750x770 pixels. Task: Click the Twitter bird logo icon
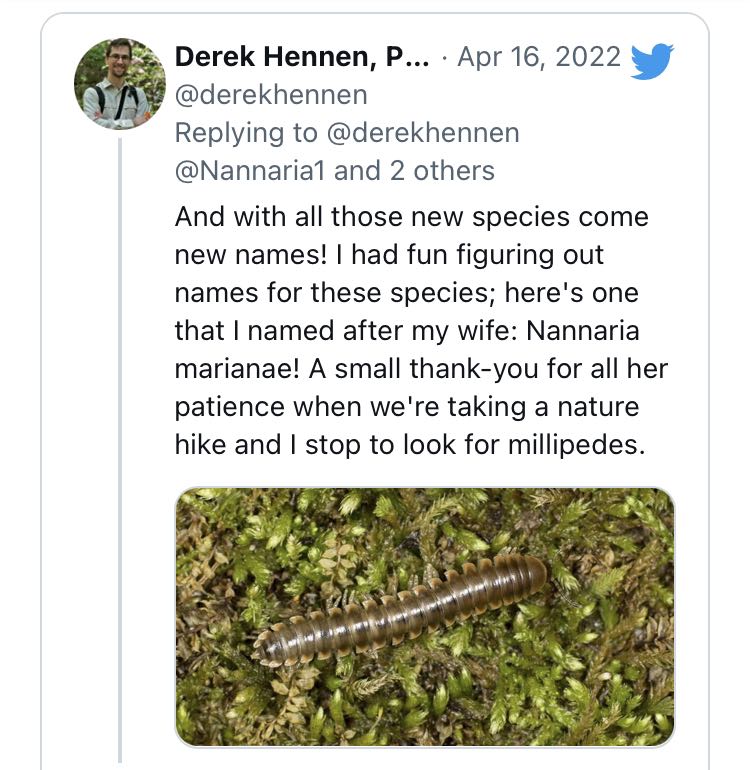point(652,61)
